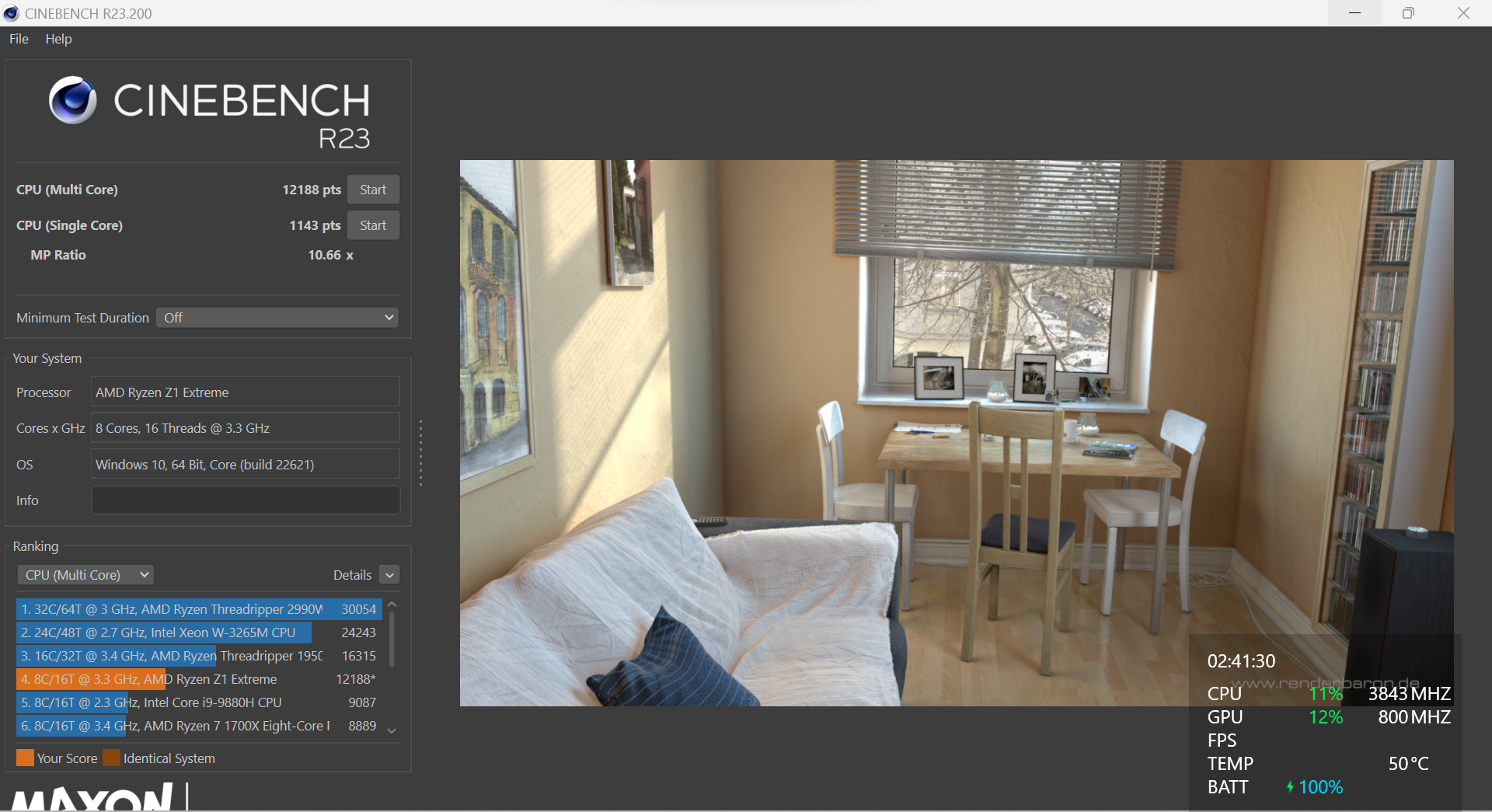Image resolution: width=1492 pixels, height=812 pixels.
Task: Click the brown Identical System legend swatch
Action: (x=112, y=758)
